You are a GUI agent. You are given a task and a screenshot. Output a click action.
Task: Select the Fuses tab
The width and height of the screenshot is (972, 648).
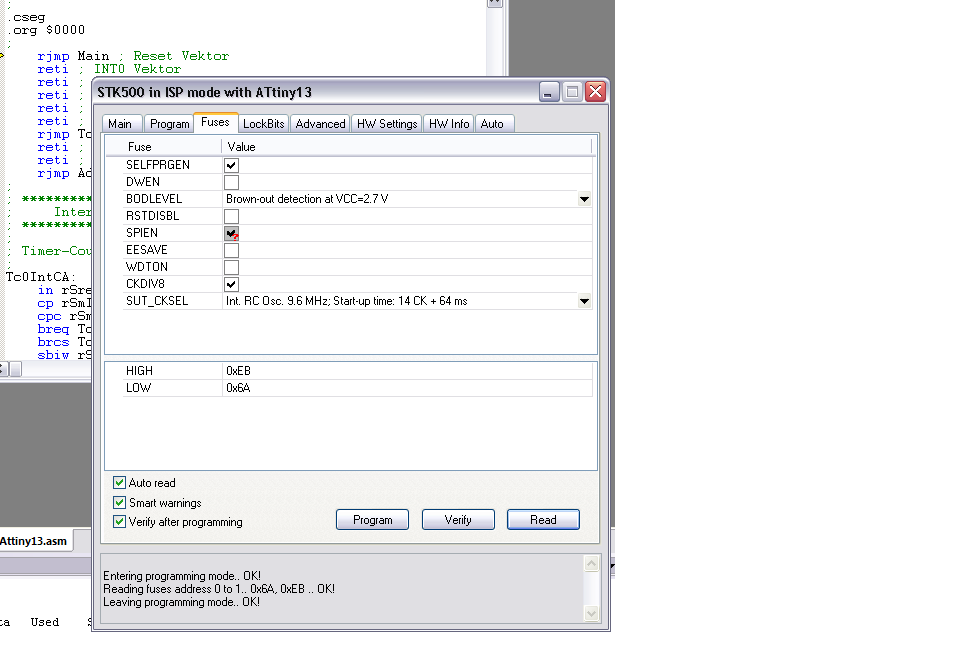[x=215, y=122]
